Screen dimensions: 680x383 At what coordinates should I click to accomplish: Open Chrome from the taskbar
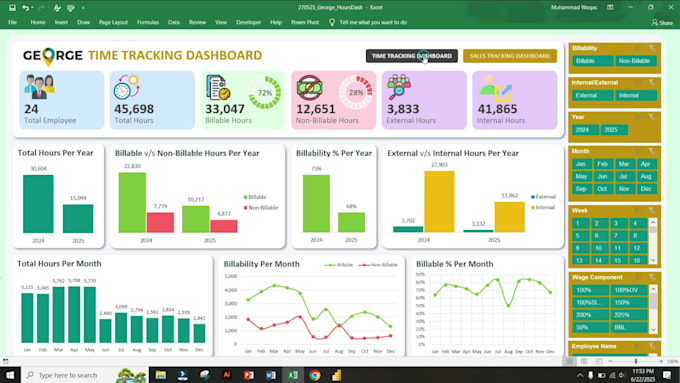click(x=315, y=375)
